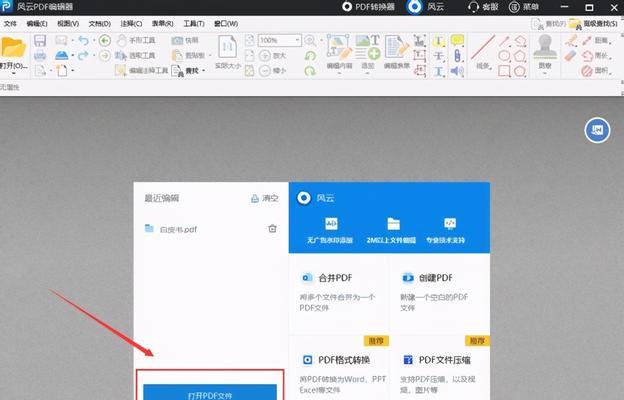Select the pink eraser tool
Viewport: 624px width, 400px height.
click(571, 55)
